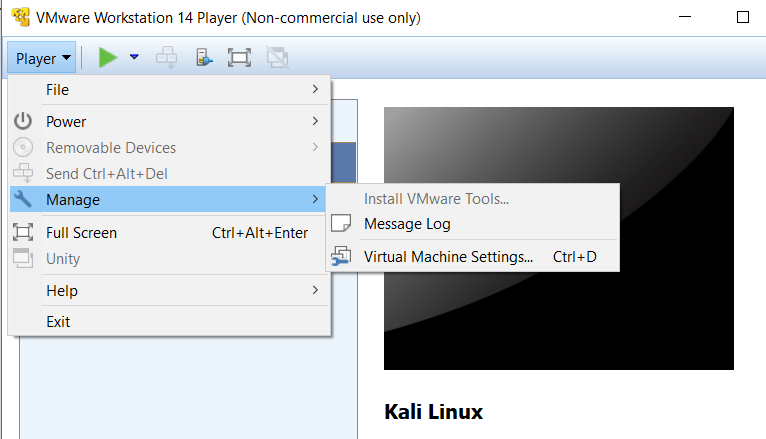
Task: Click the removable devices toolbar icon
Action: 204,58
